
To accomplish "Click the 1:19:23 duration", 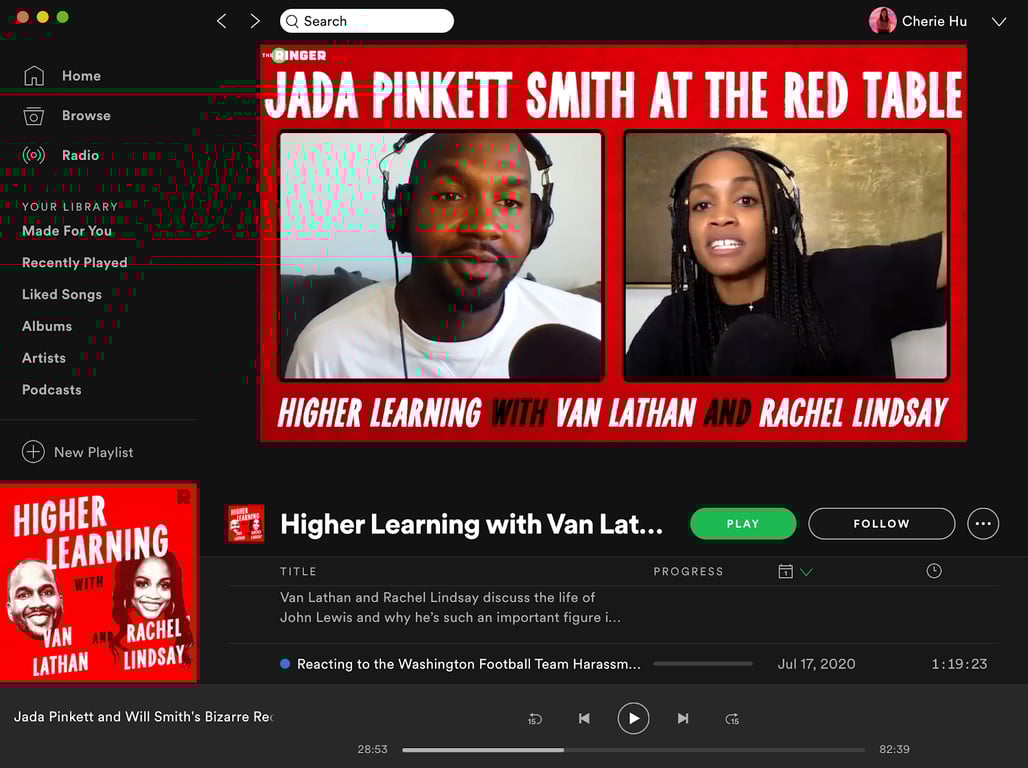I will point(959,664).
